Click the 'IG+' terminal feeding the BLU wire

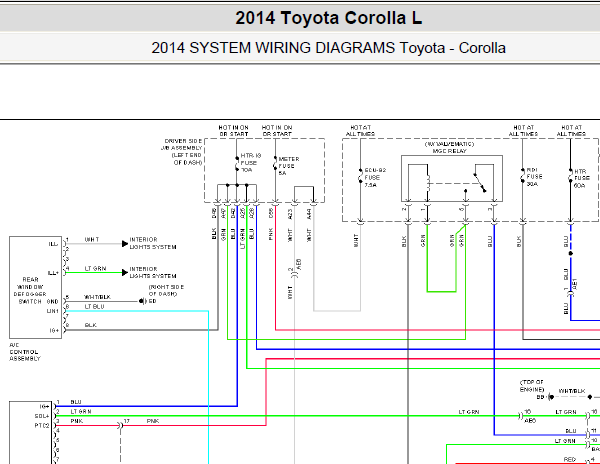44,407
